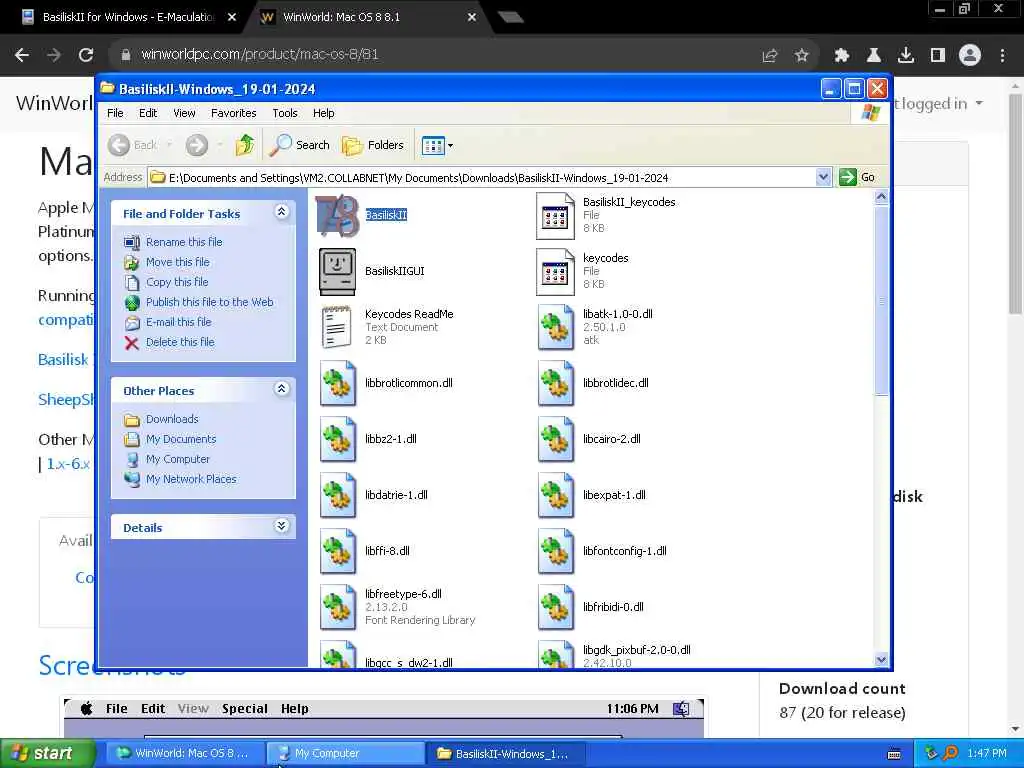Go to My Network Places
The image size is (1024, 768).
click(191, 479)
